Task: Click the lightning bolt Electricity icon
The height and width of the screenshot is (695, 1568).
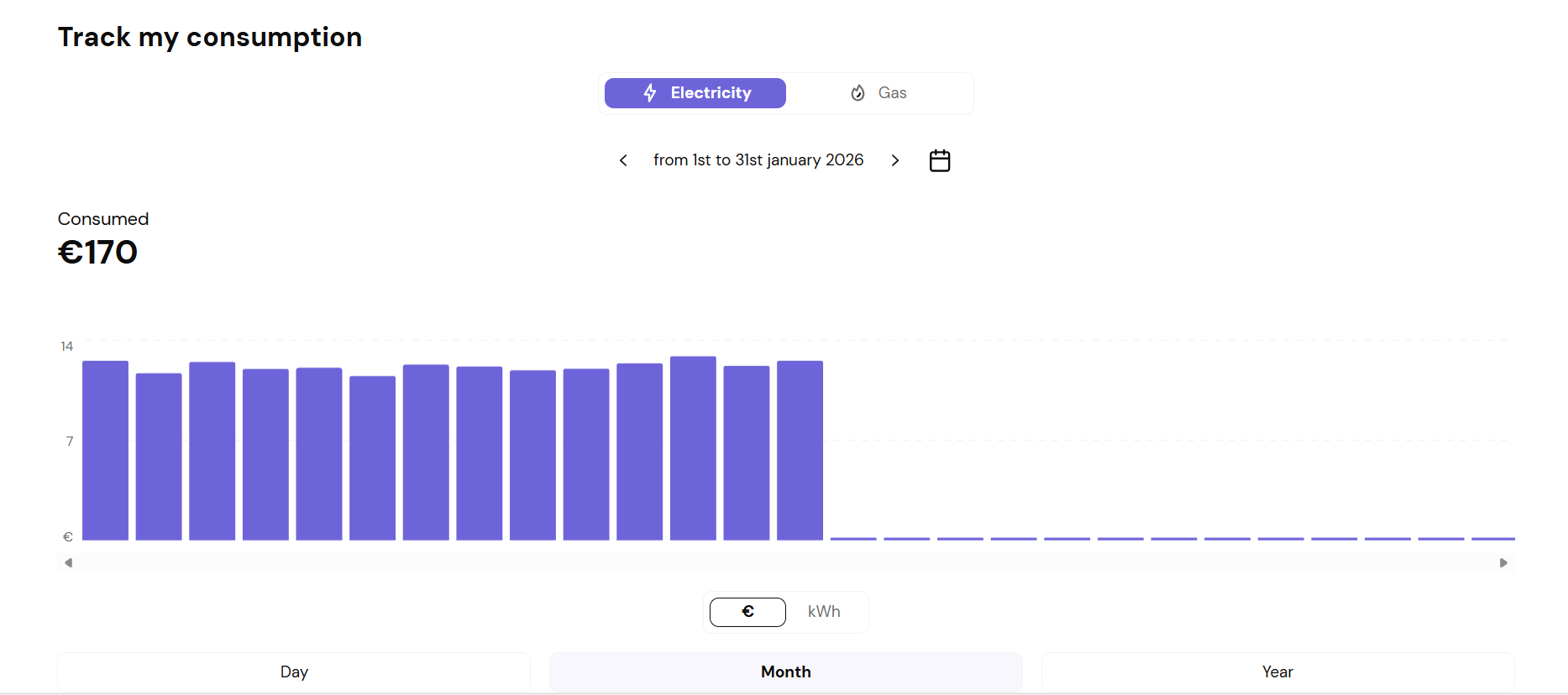Action: [x=650, y=93]
